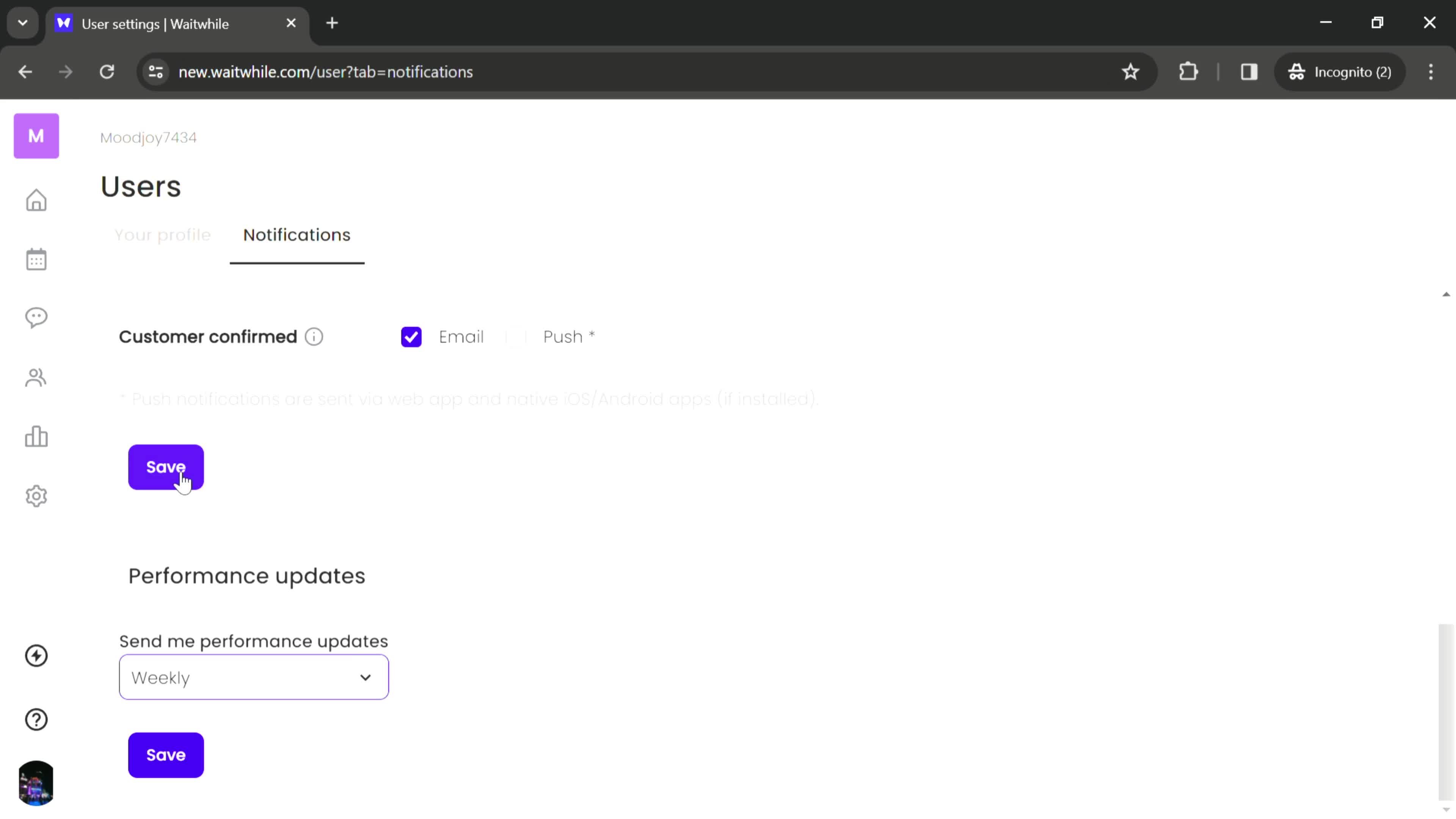Image resolution: width=1456 pixels, height=819 pixels.
Task: Open the Calendar icon in sidebar
Action: coord(36,259)
